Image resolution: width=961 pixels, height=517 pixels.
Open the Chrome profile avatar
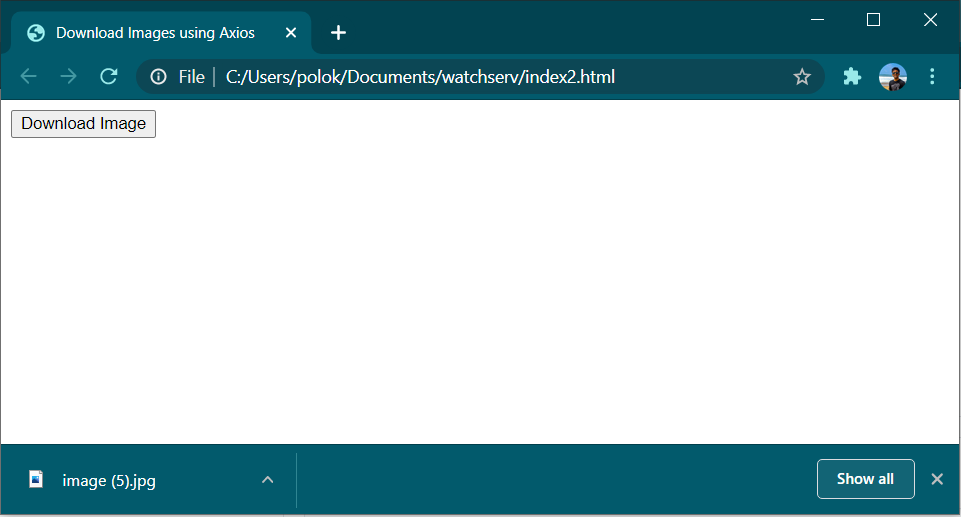(892, 77)
